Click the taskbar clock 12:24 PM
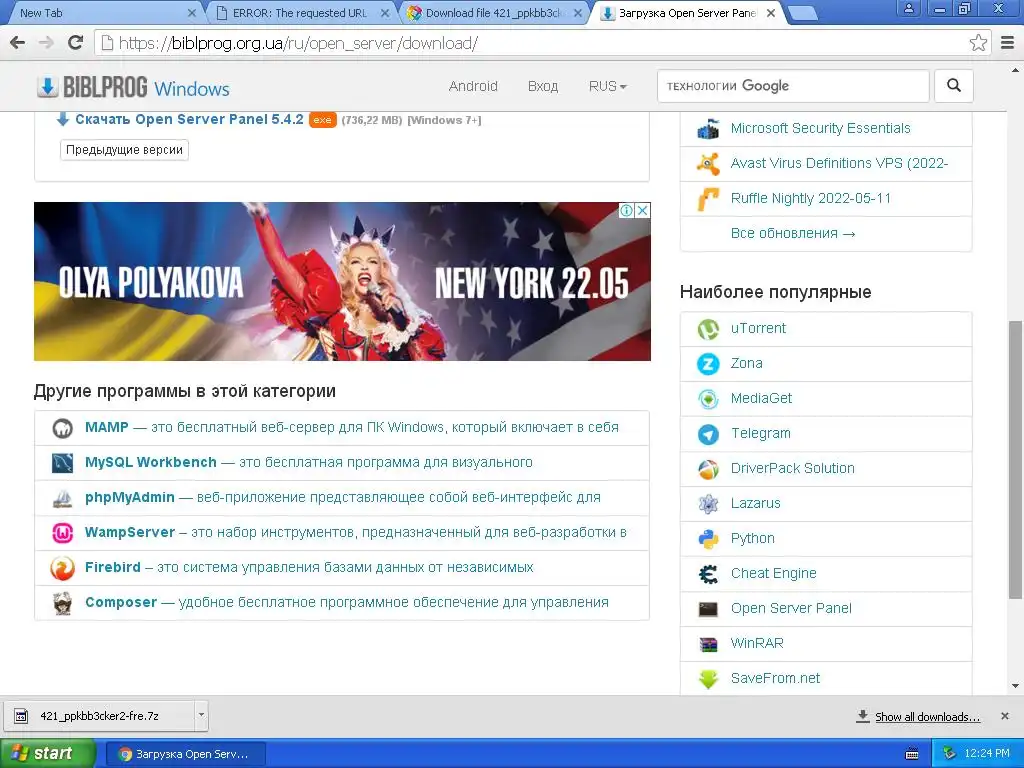 point(986,754)
